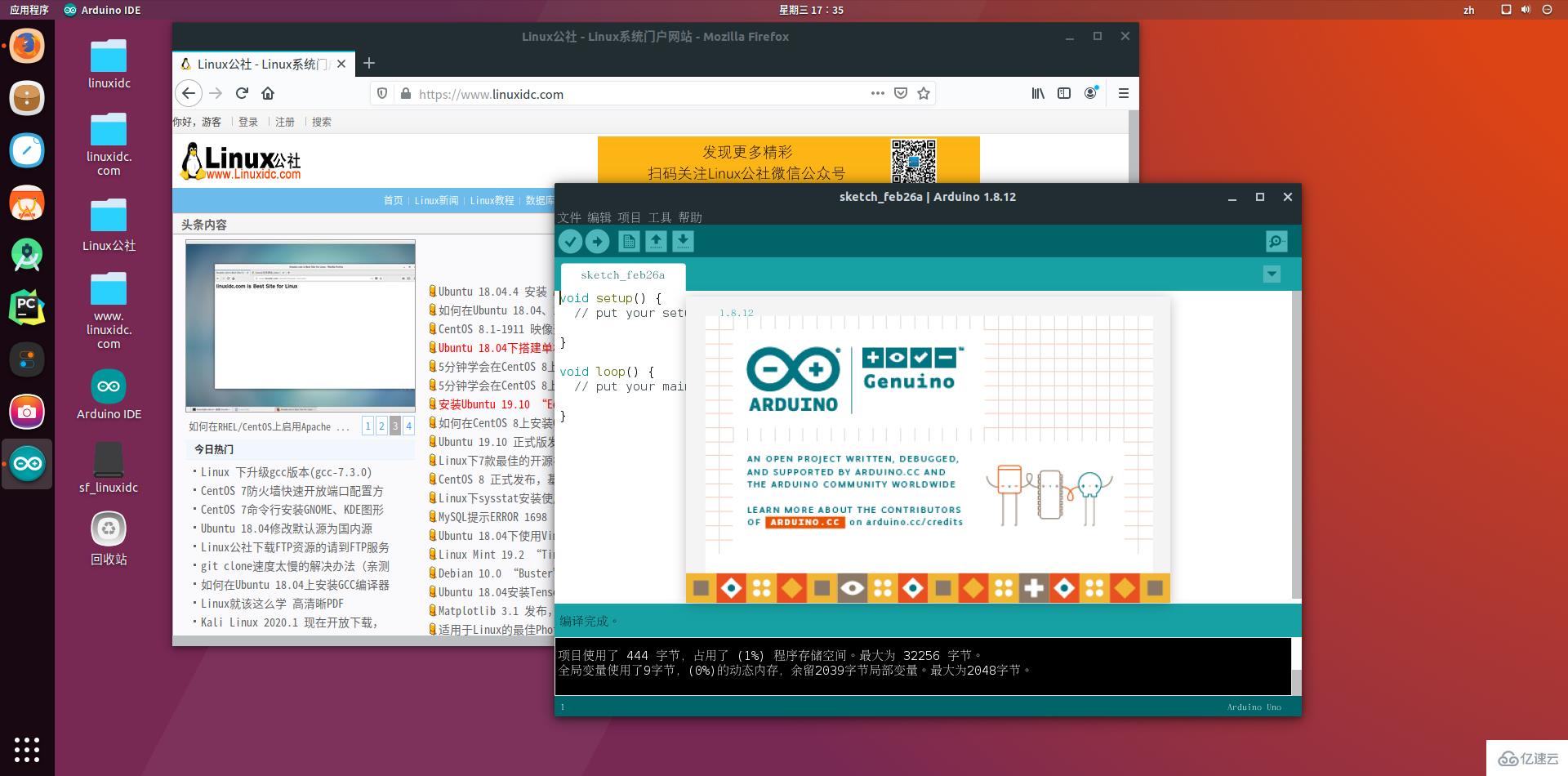Open the 回收站 trash desktop icon
This screenshot has height=776, width=1568.
(109, 539)
